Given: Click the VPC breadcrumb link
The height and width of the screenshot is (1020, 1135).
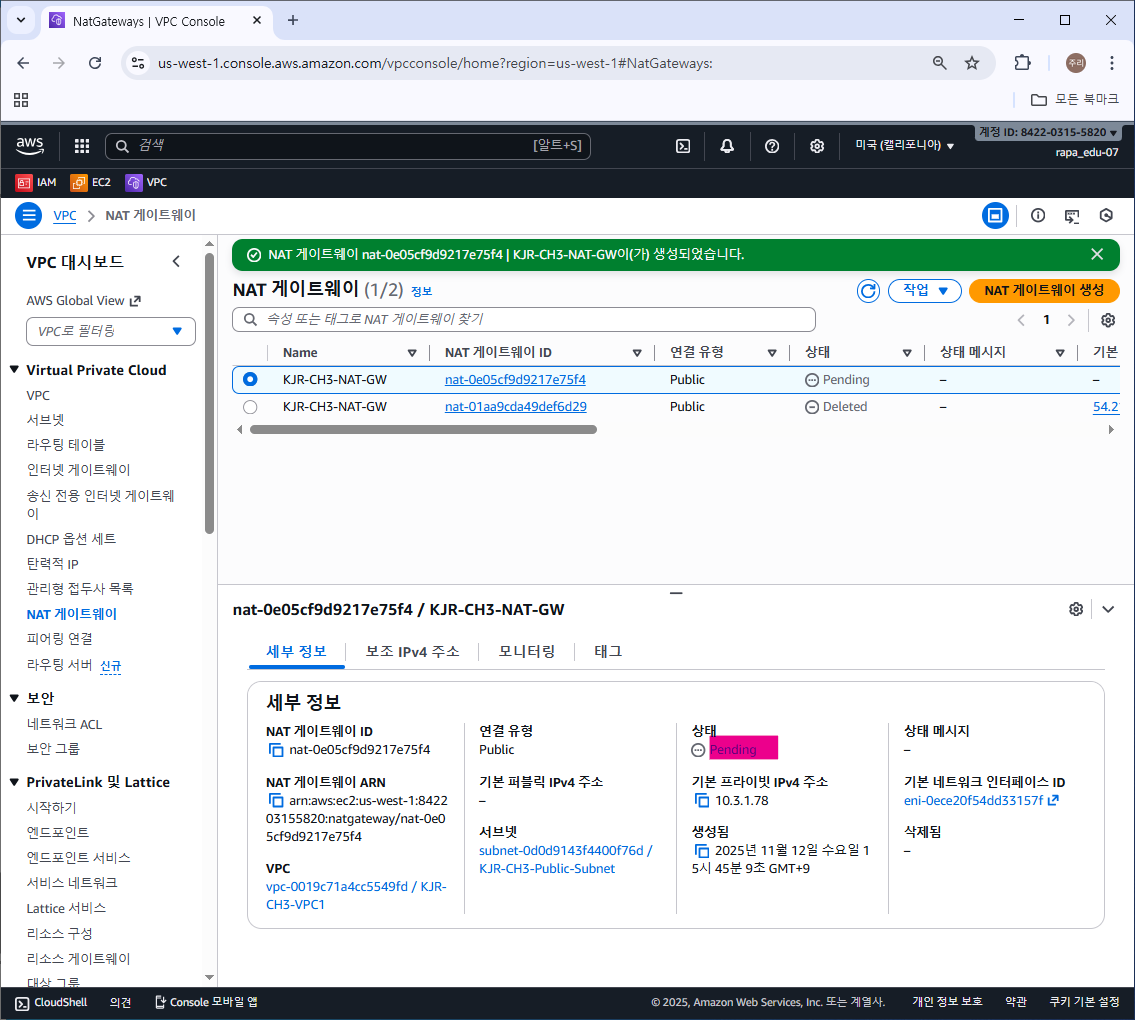Looking at the screenshot, I should click(64, 216).
